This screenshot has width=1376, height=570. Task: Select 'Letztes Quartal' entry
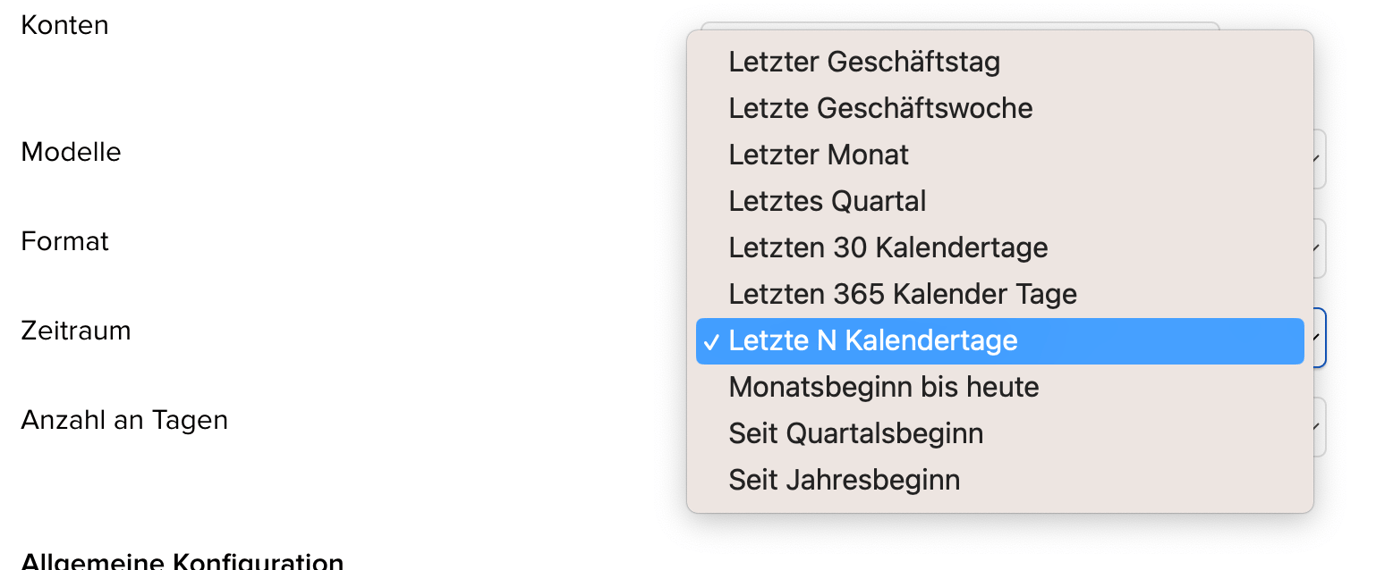[x=827, y=201]
